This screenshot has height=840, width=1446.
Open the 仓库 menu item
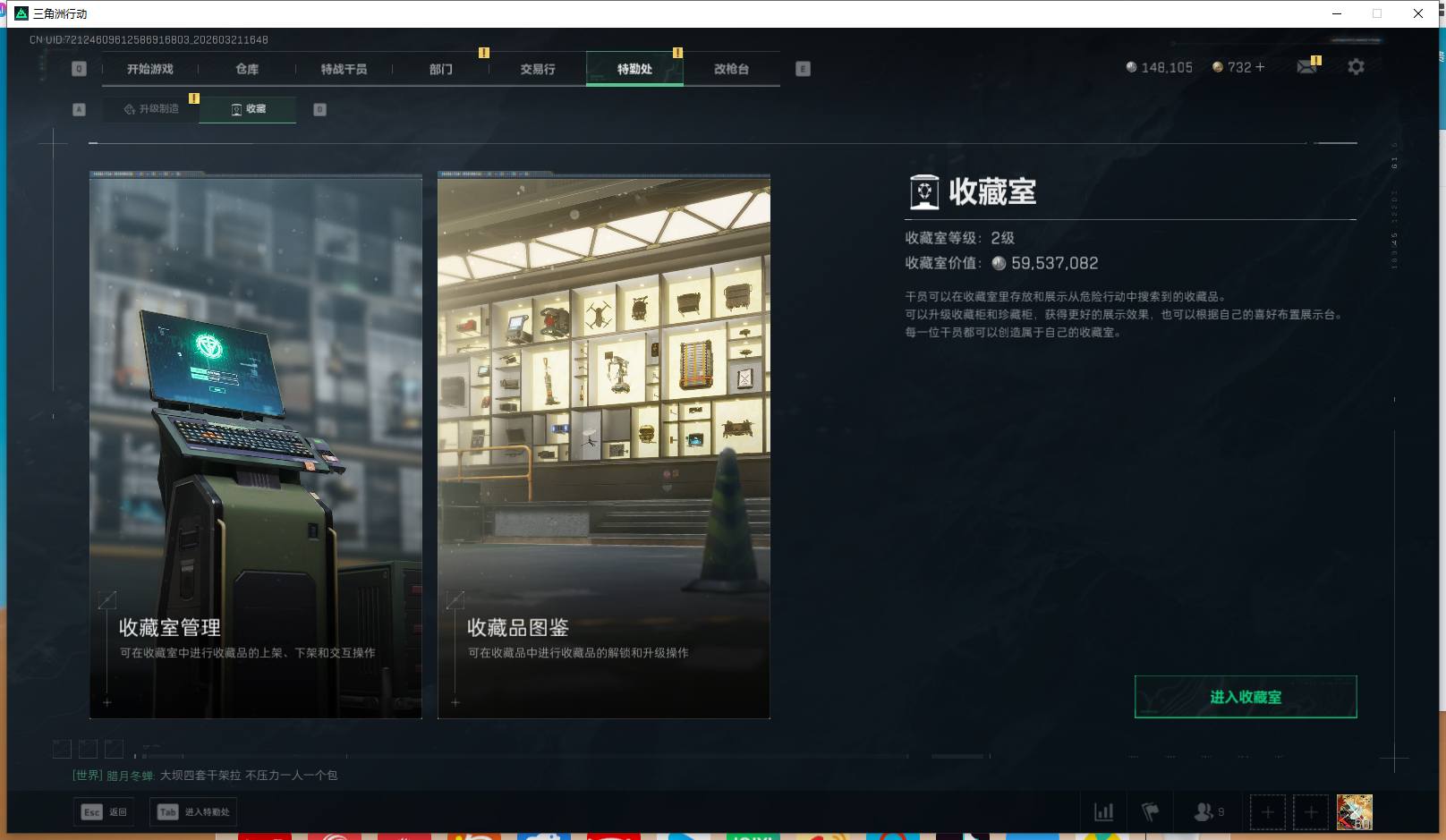(x=245, y=69)
